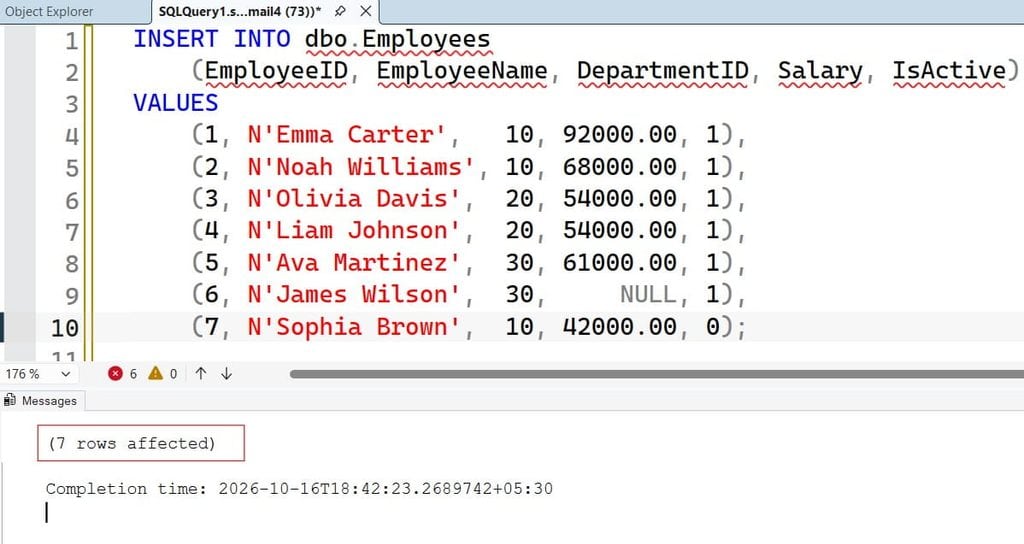
Task: Click the VALUES keyword on line 3
Action: 176,103
